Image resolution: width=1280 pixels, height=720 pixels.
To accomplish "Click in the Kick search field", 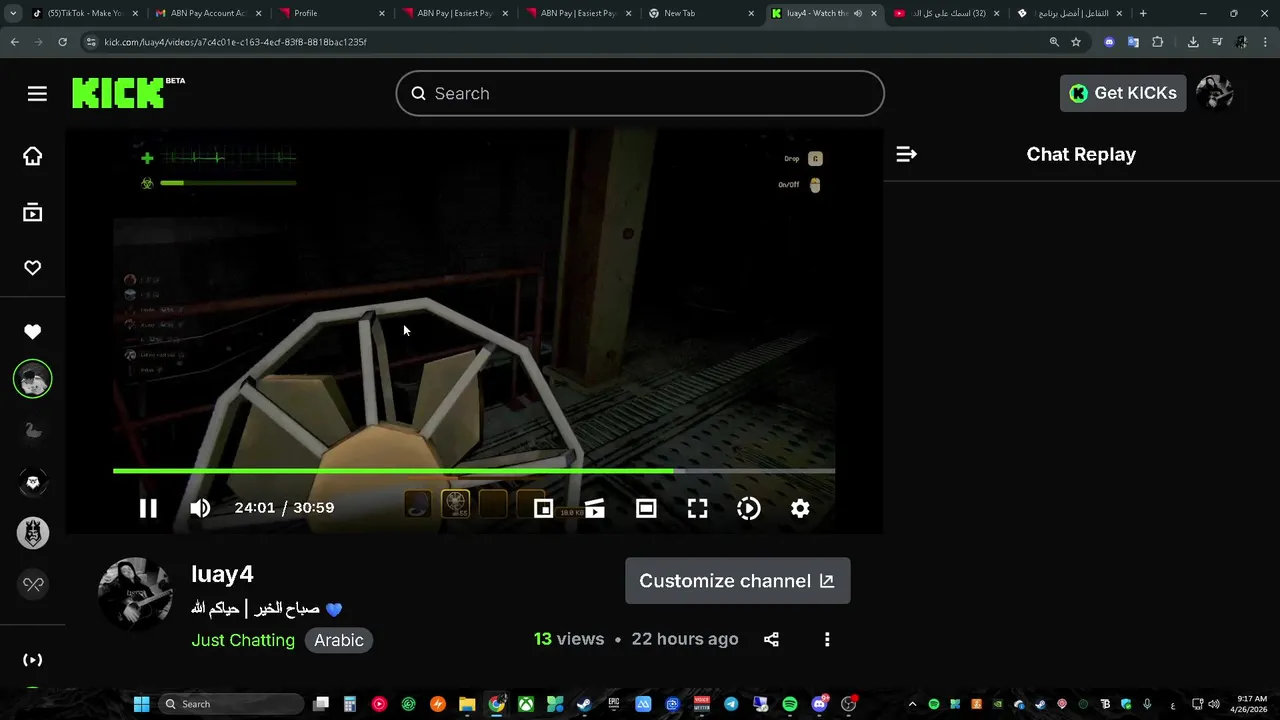I will pyautogui.click(x=640, y=93).
